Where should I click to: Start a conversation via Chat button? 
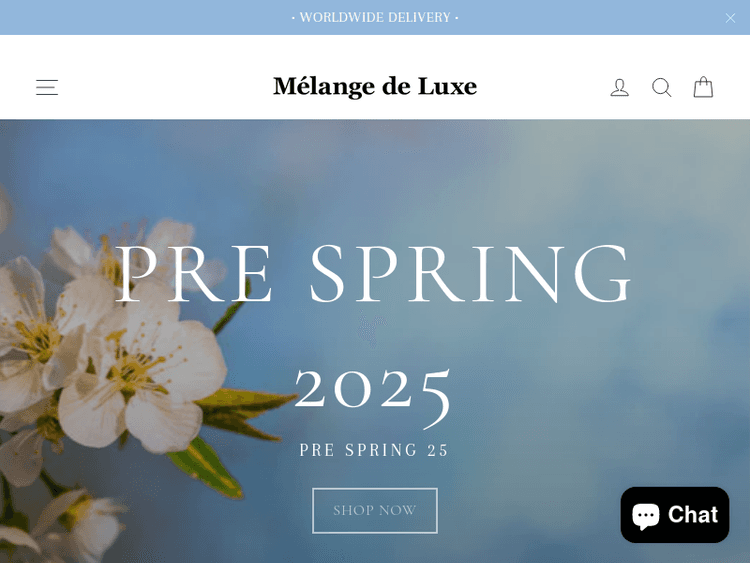tap(675, 515)
